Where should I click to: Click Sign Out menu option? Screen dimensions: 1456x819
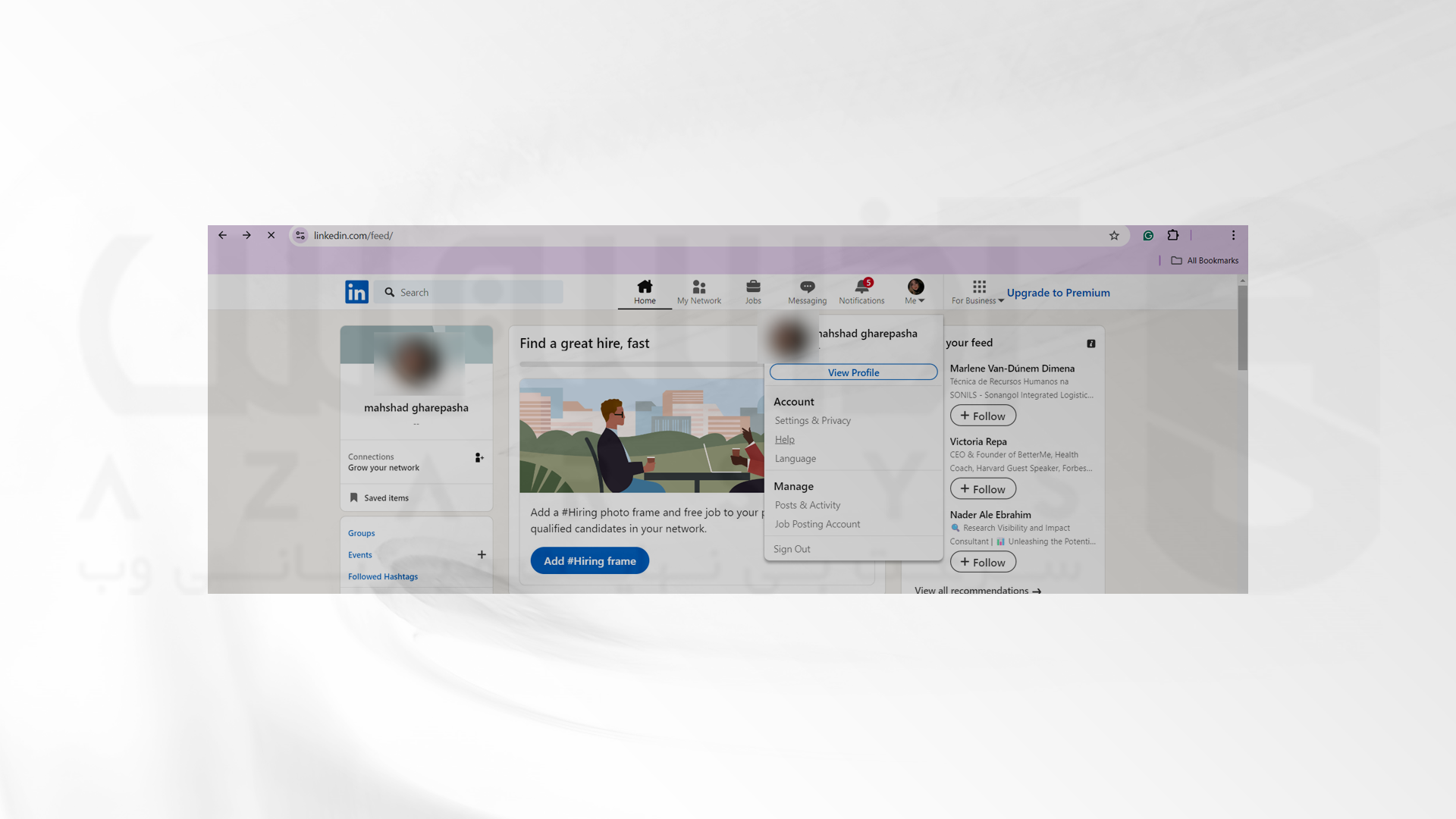pos(792,548)
